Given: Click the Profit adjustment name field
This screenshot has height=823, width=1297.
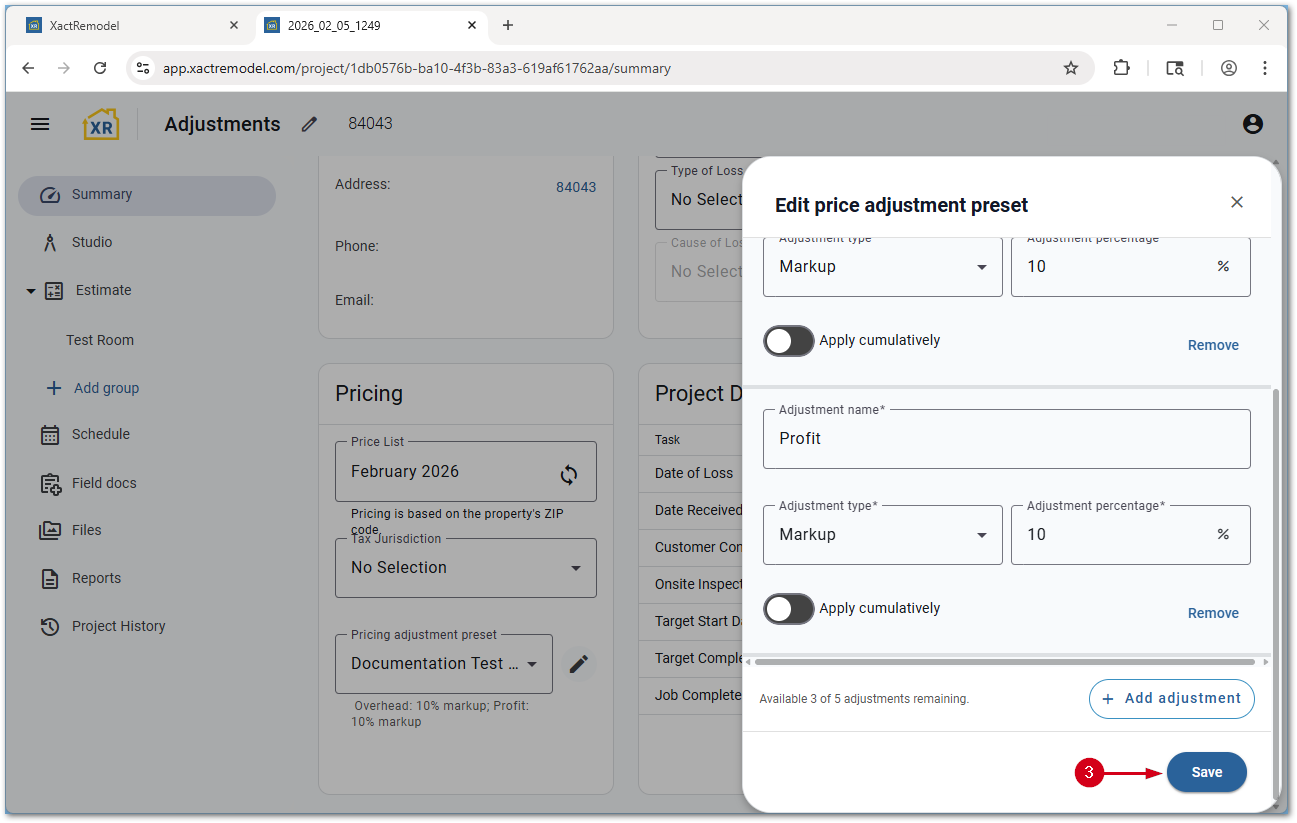Looking at the screenshot, I should pos(1006,439).
